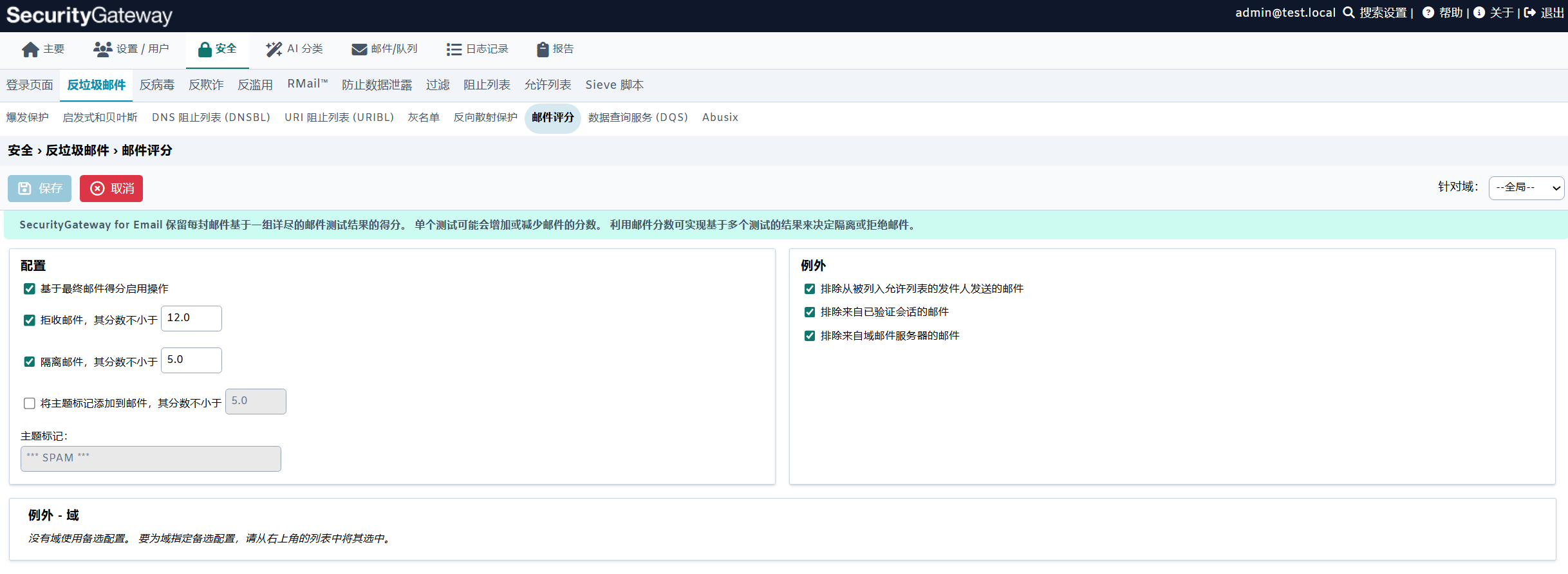
Task: Open the RMail™ tab
Action: (308, 84)
